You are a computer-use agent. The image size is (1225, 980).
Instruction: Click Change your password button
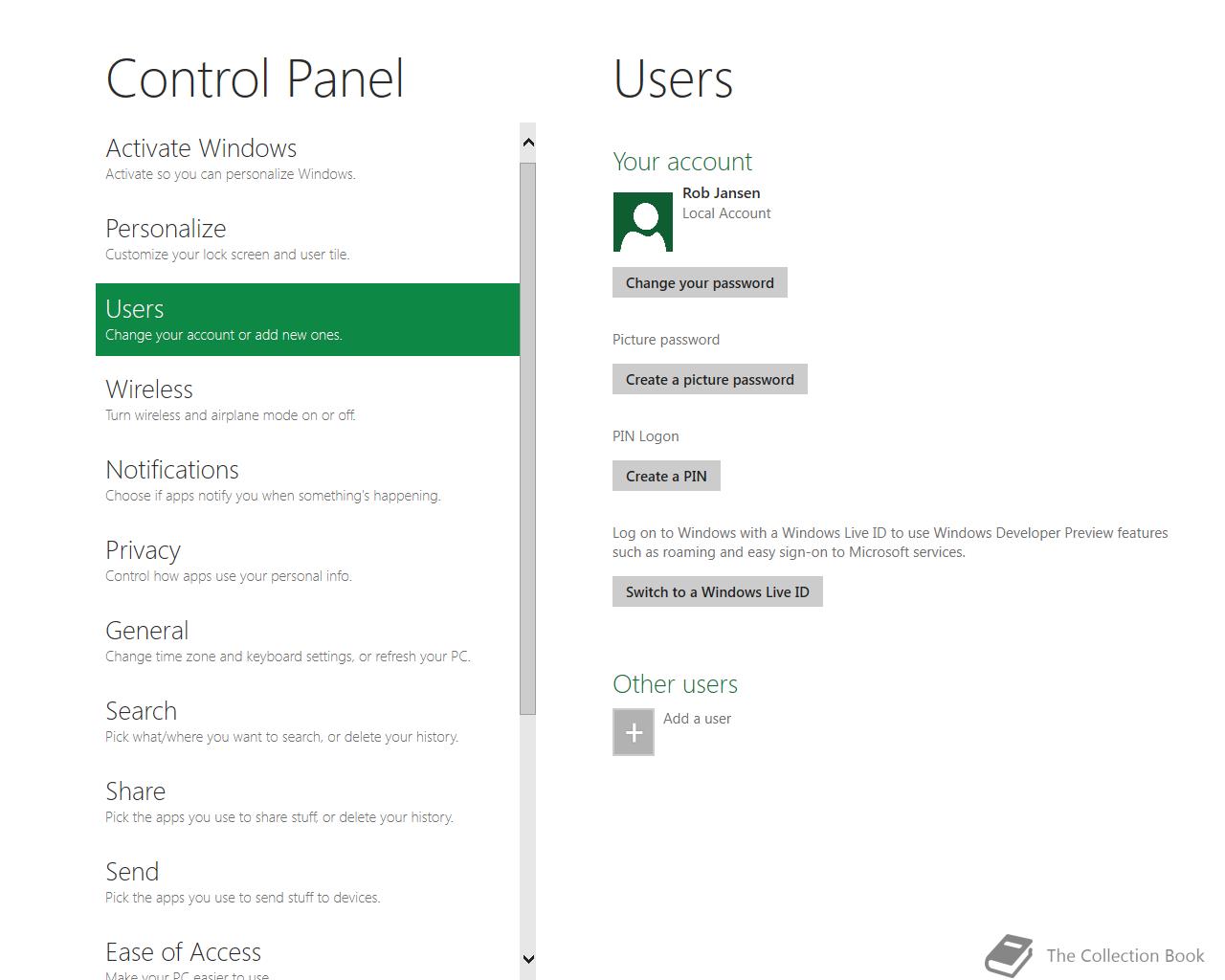point(700,282)
